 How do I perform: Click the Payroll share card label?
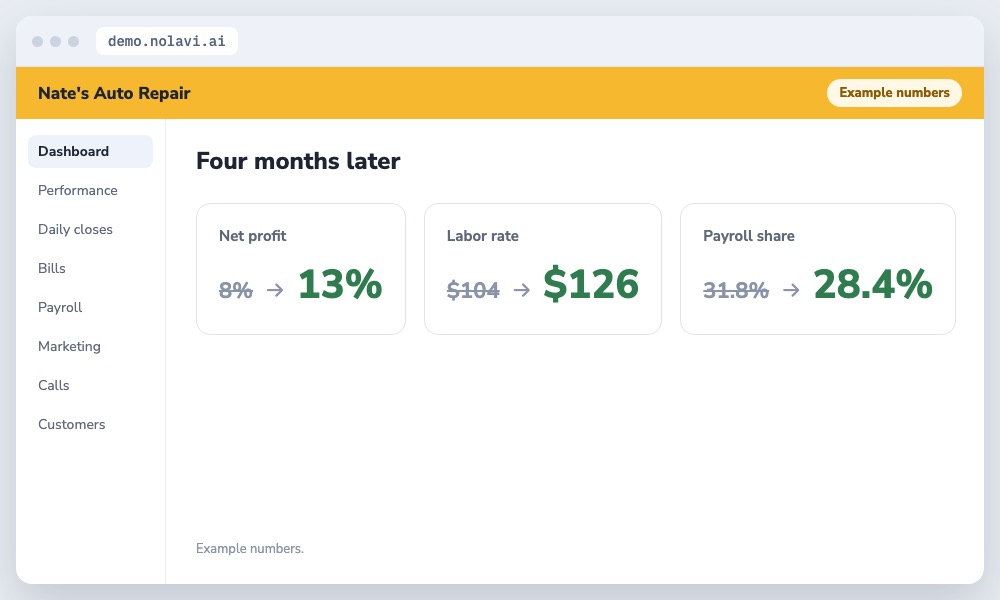749,236
